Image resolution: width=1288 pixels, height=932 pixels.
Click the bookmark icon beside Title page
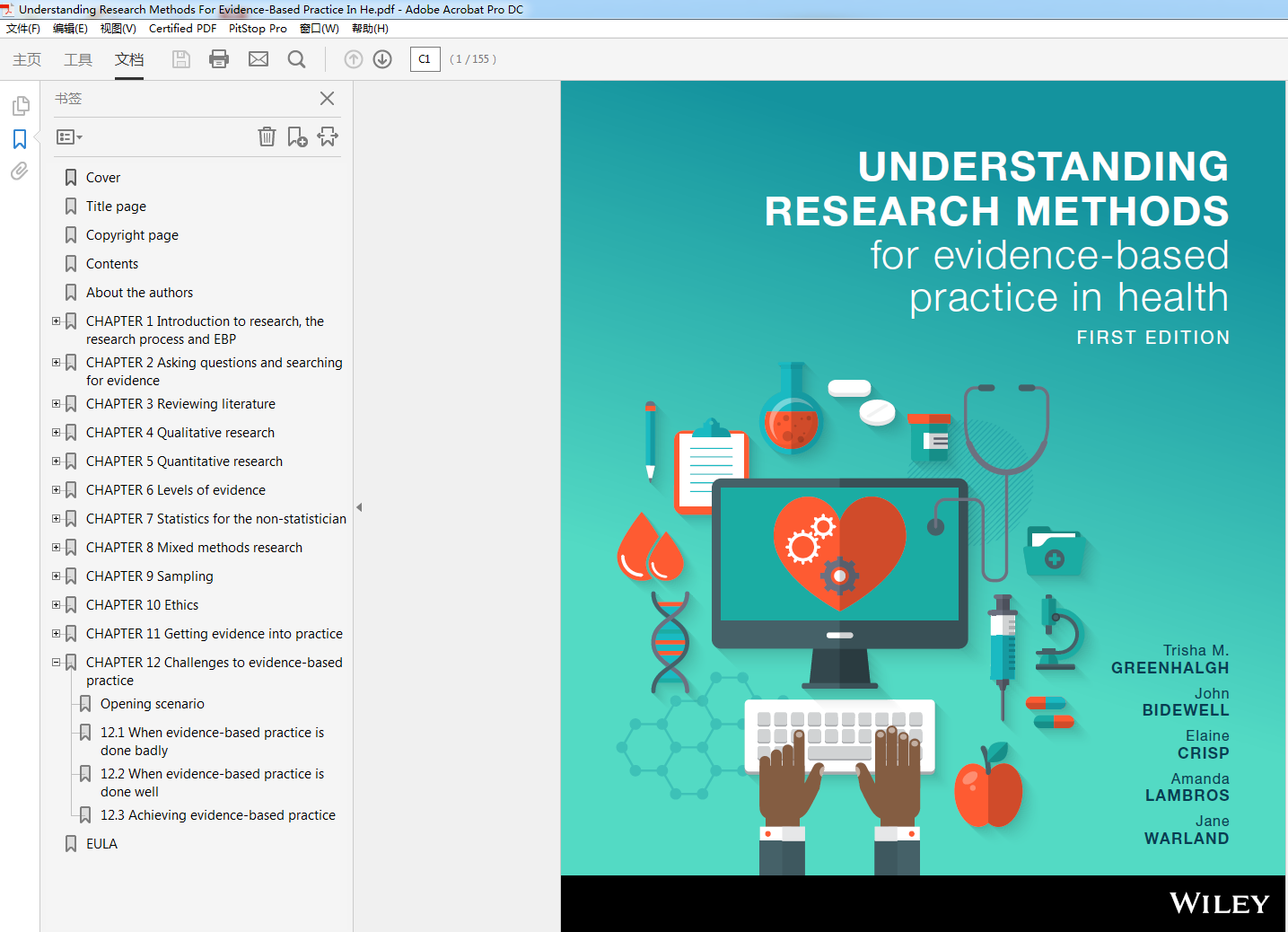pyautogui.click(x=71, y=207)
